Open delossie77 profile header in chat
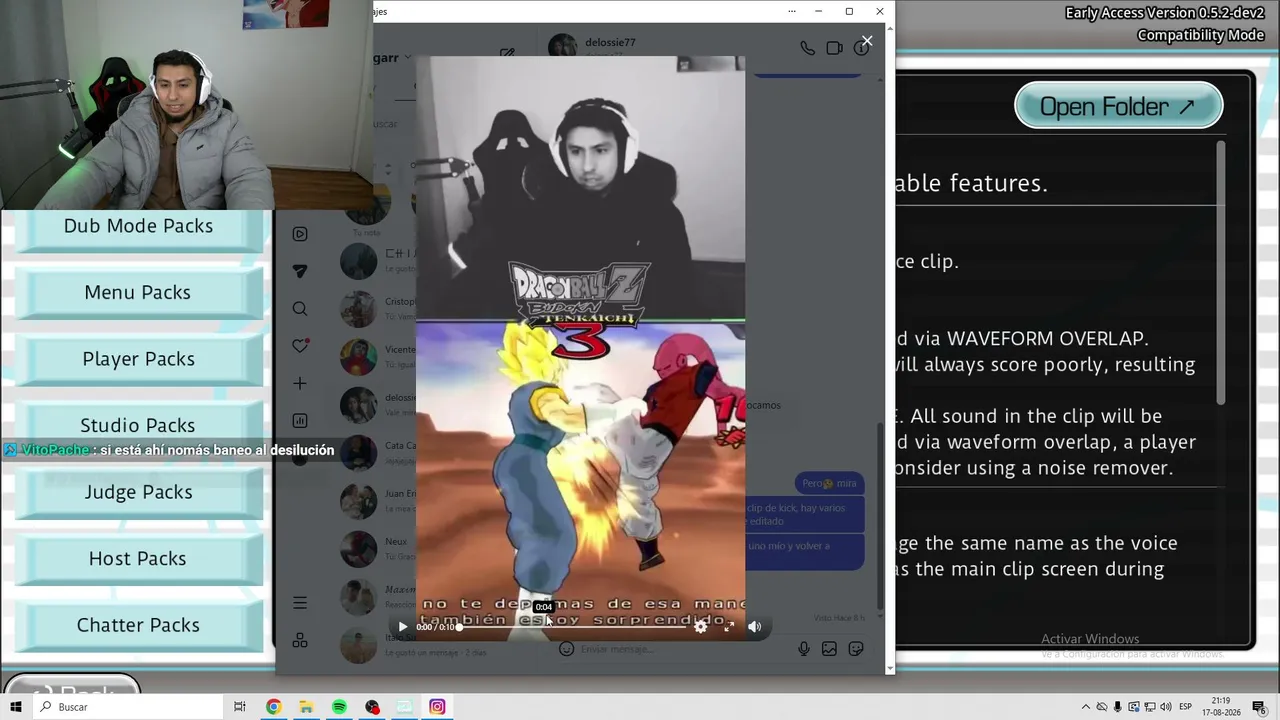Screen dimensions: 1280x720 coord(592,46)
